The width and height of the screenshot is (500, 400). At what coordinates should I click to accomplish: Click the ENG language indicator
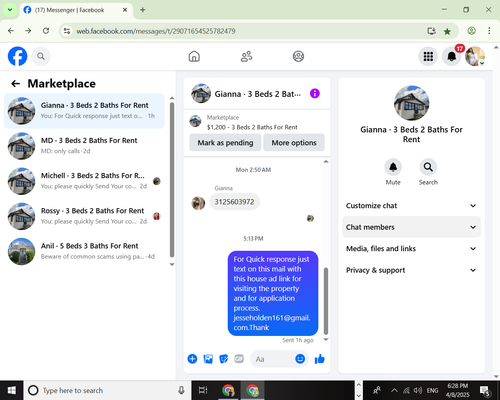pyautogui.click(x=432, y=390)
